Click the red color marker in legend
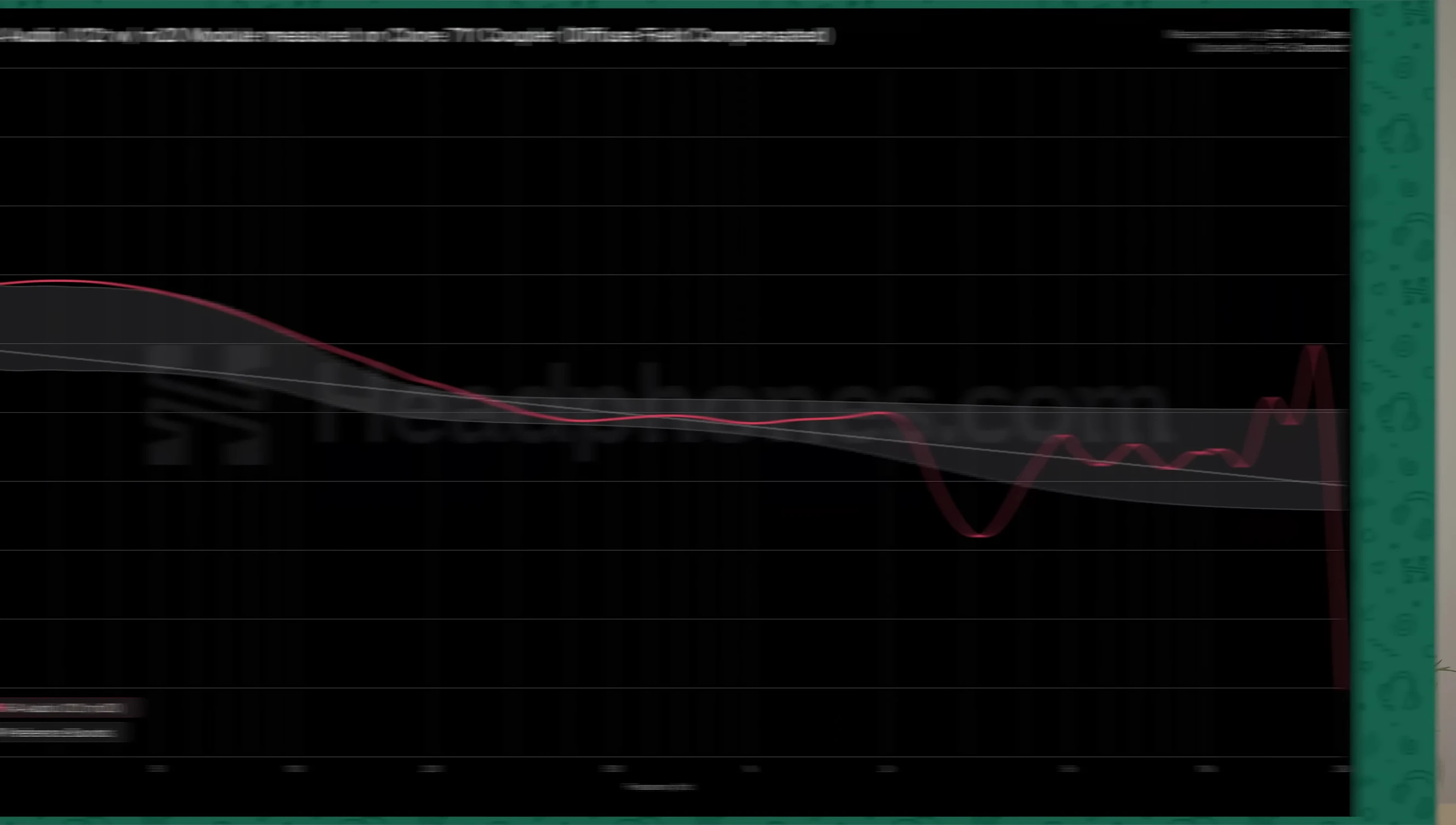 (x=3, y=708)
